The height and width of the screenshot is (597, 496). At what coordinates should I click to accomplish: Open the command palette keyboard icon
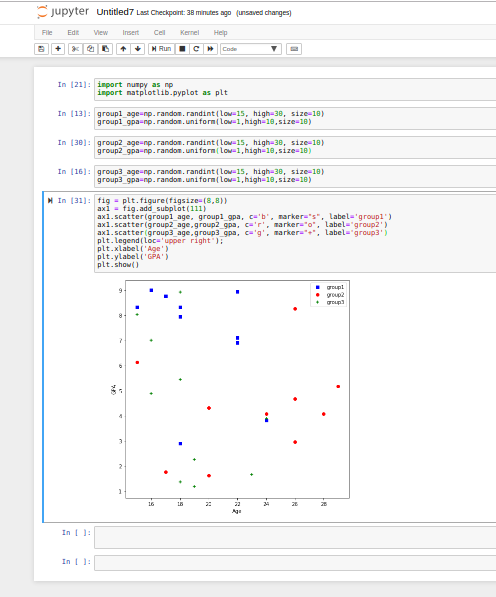pos(294,49)
